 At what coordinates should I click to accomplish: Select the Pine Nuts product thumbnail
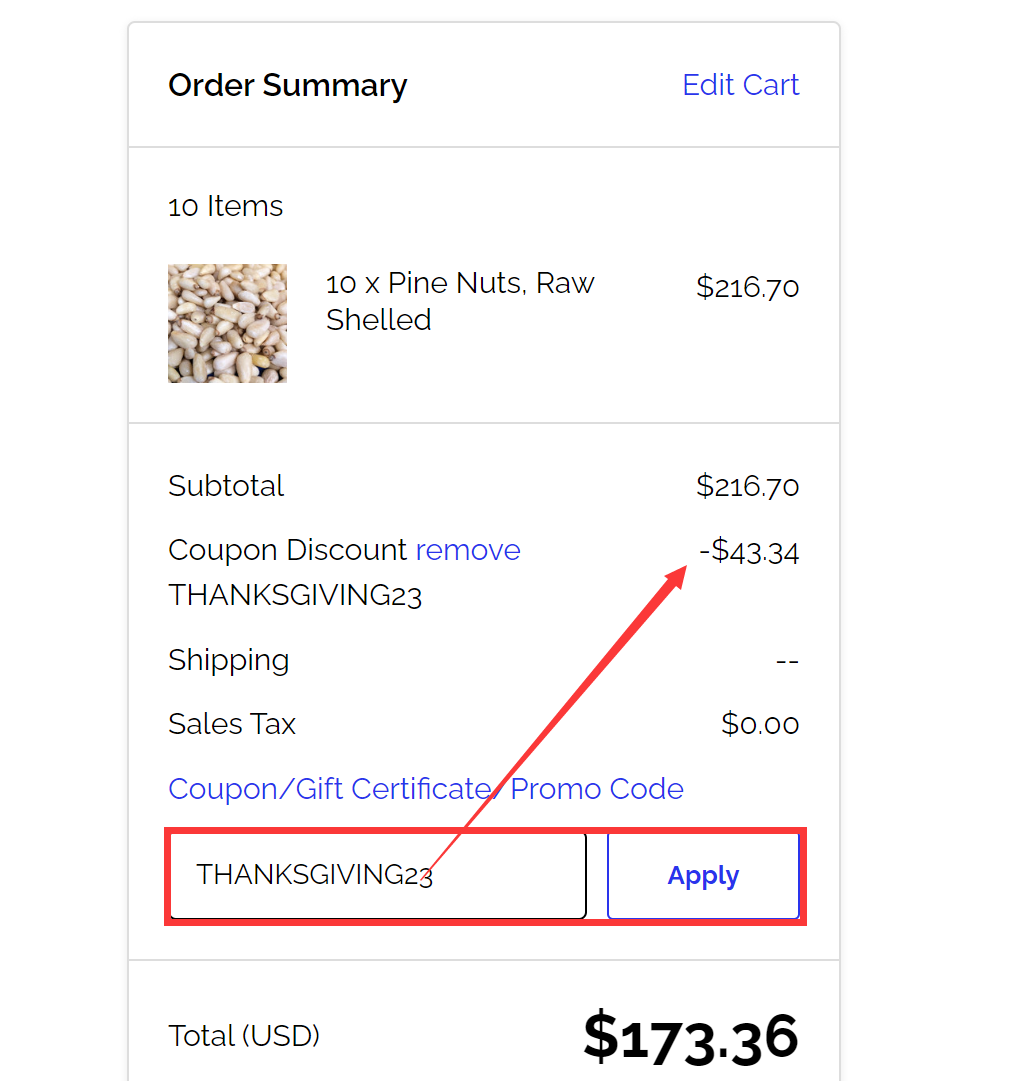point(227,323)
